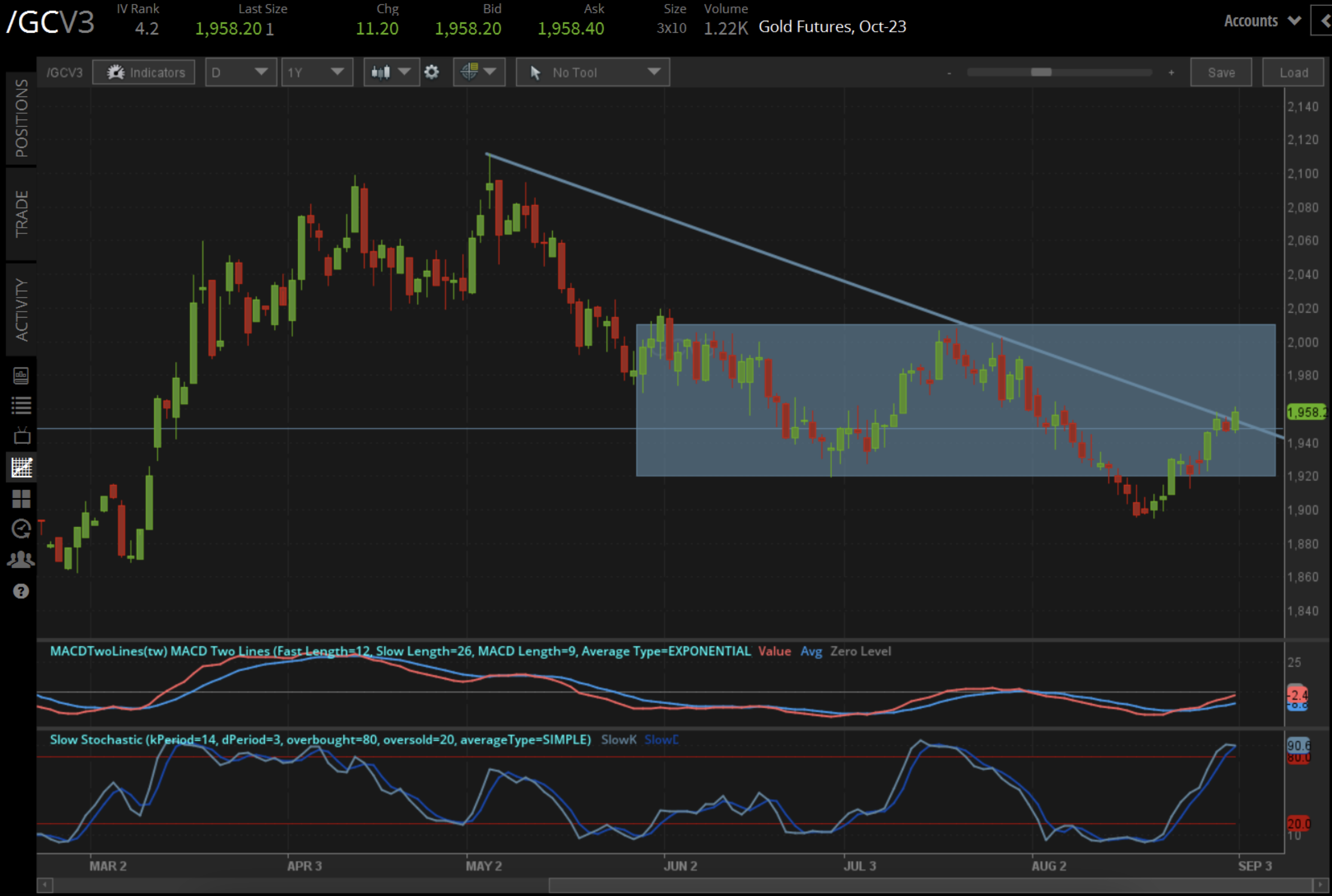Viewport: 1332px width, 896px height.
Task: Select the chart grid sidebar icon
Action: tap(21, 467)
